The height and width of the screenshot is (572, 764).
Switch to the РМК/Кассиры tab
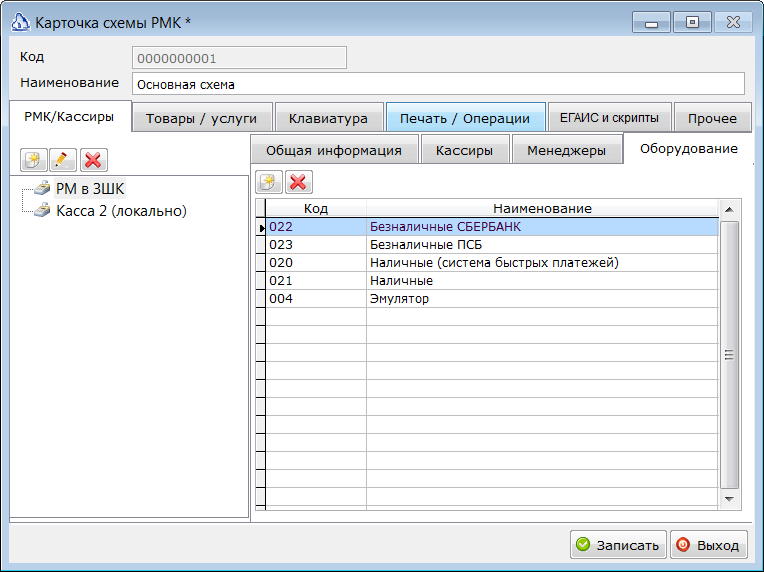69,116
